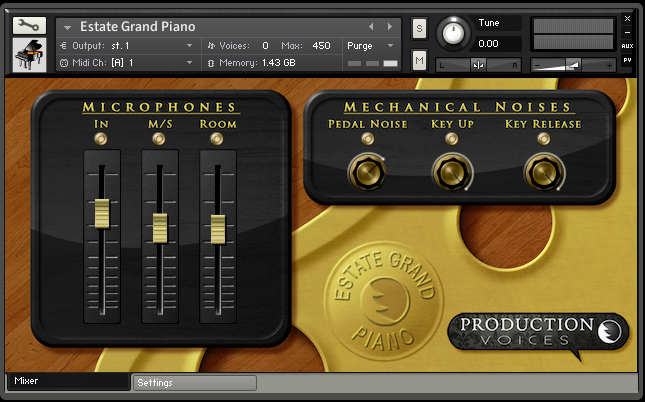The height and width of the screenshot is (402, 645).
Task: Increase volume with plus icon
Action: (x=609, y=65)
